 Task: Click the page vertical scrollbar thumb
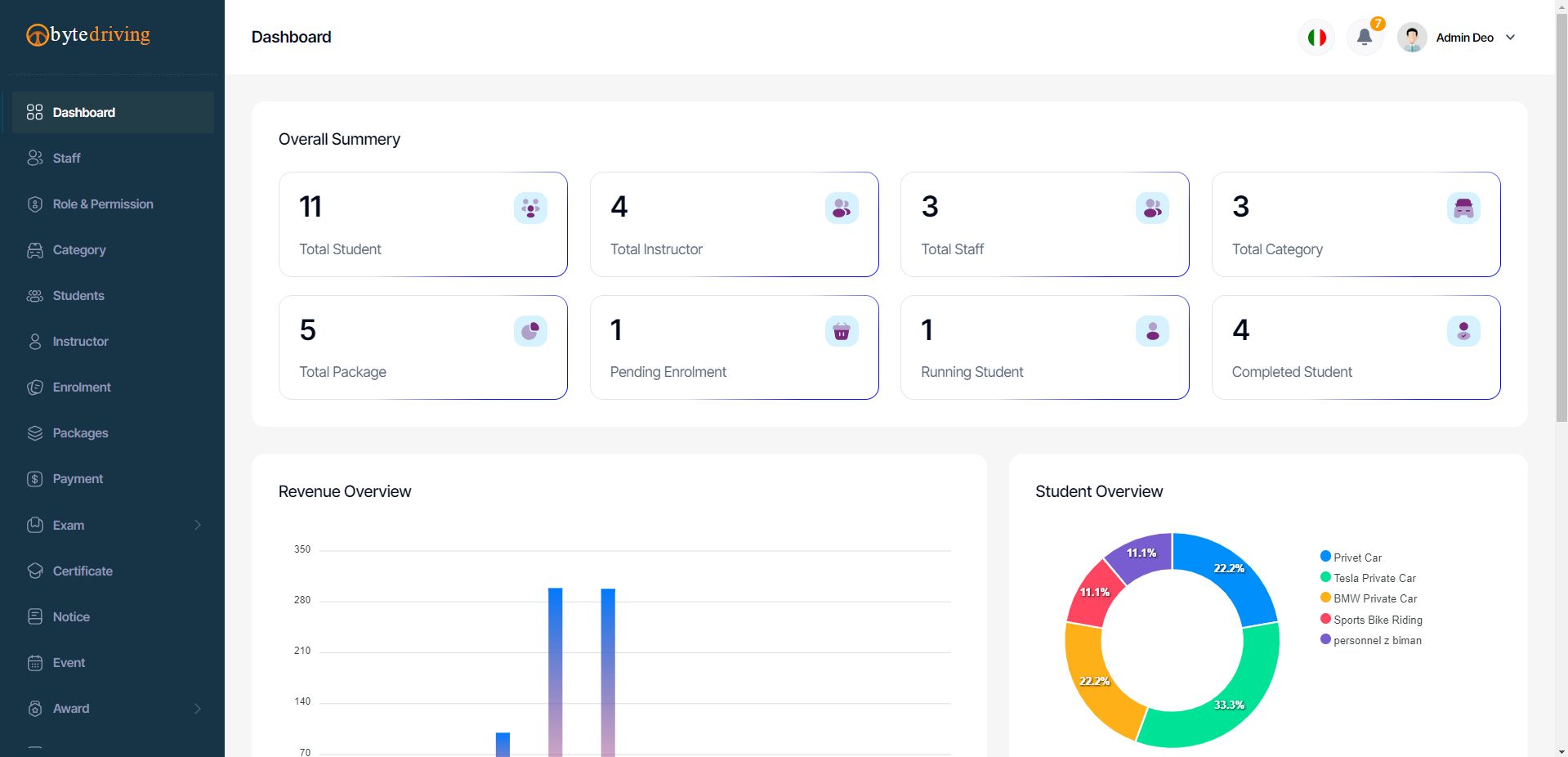(1561, 217)
